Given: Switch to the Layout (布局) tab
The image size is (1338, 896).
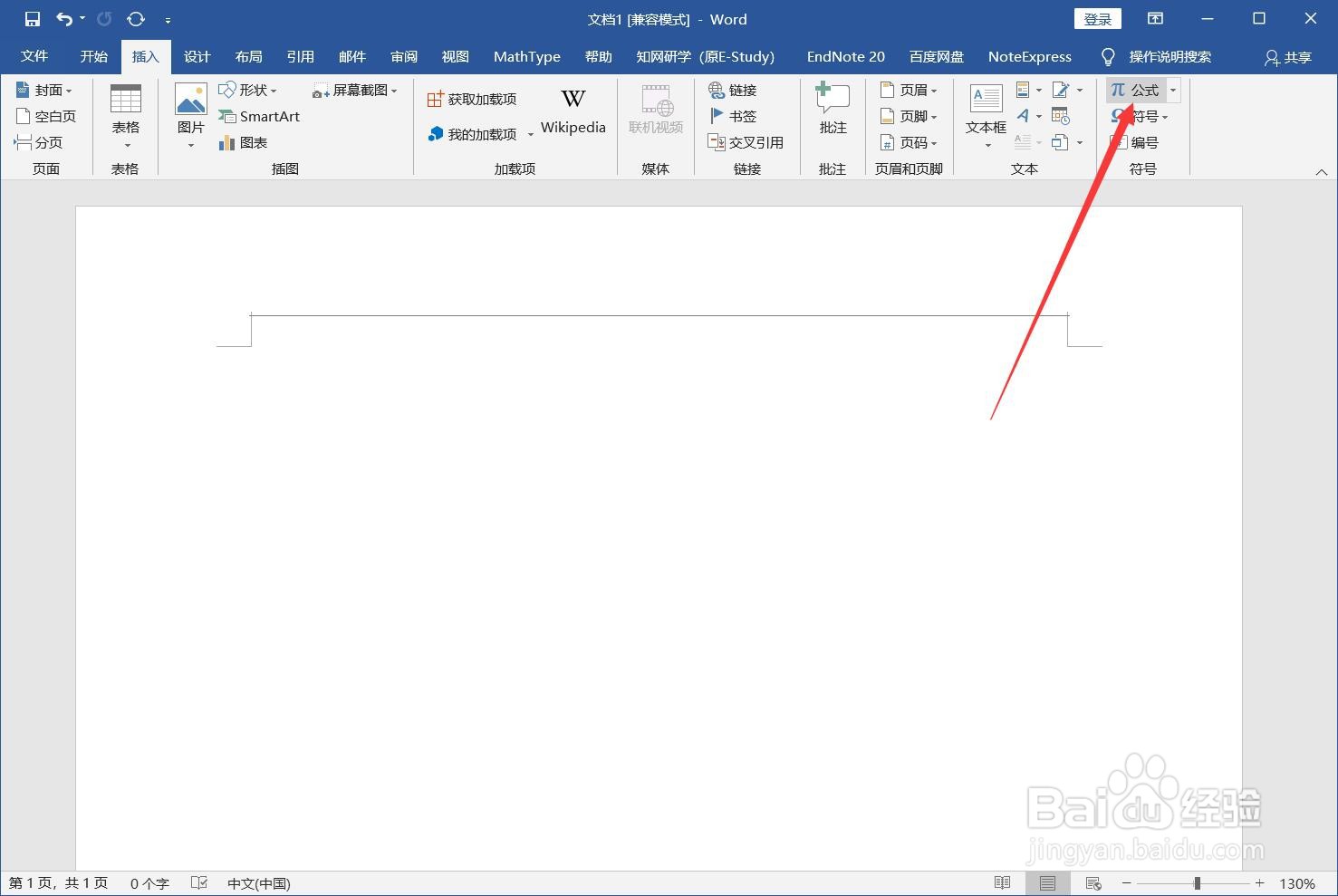Looking at the screenshot, I should (x=248, y=56).
